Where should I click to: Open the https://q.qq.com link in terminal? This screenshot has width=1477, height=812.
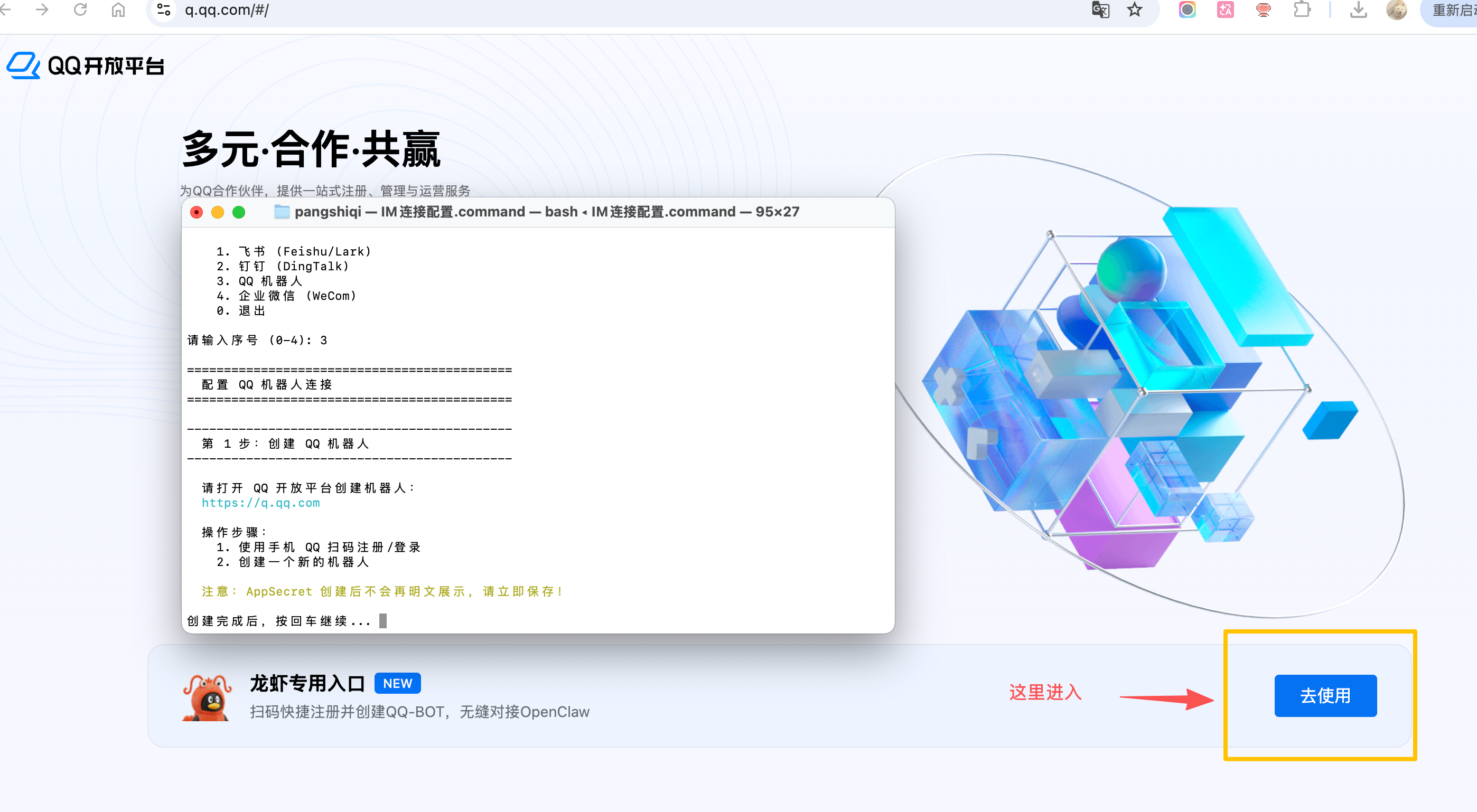pyautogui.click(x=261, y=503)
